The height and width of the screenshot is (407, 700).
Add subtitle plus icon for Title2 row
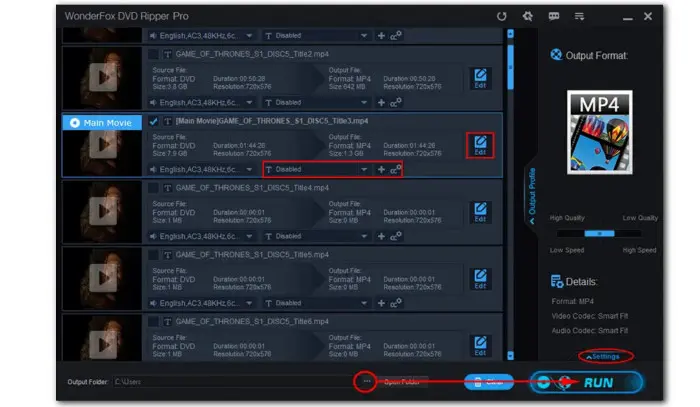381,103
